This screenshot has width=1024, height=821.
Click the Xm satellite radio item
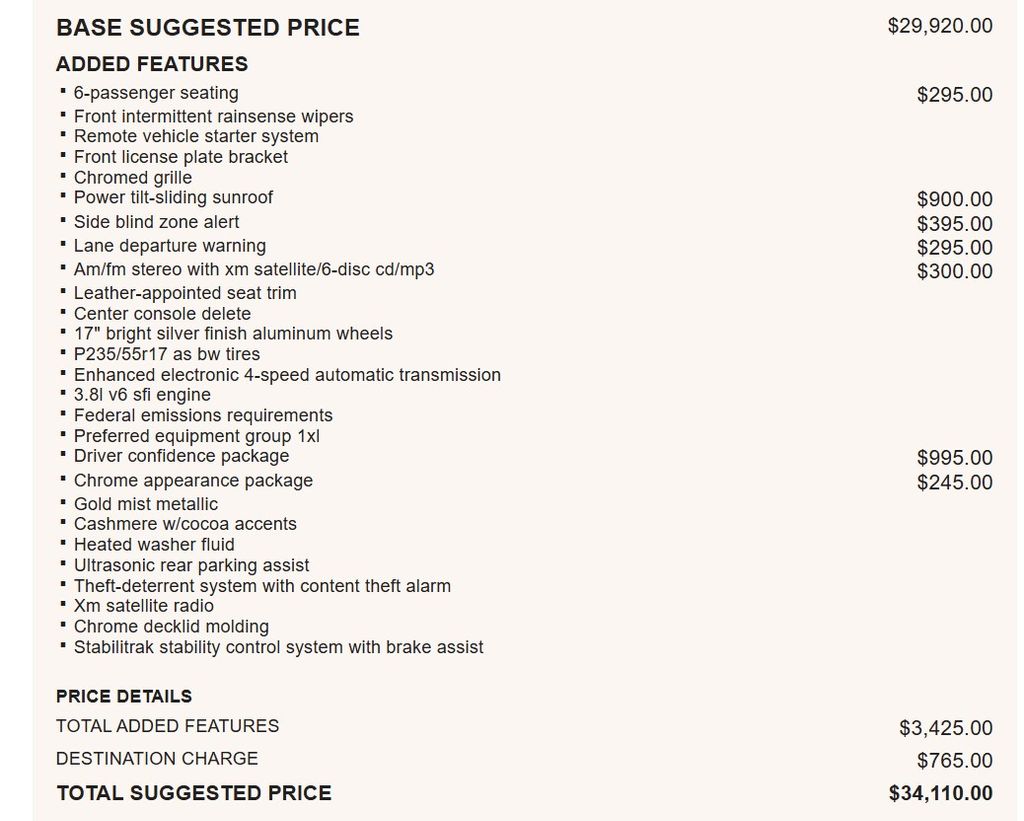[x=144, y=605]
